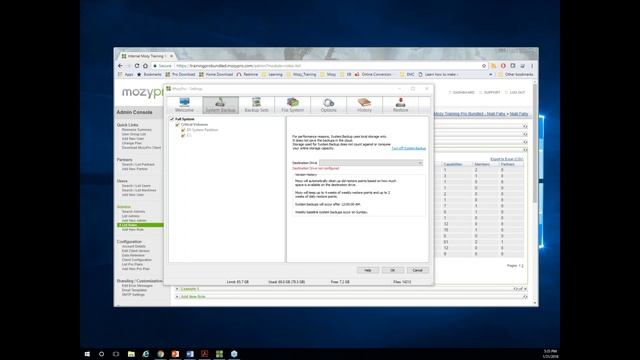Viewport: 640px width, 360px height.
Task: Open Adobe Acrobat from the taskbar
Action: 204,354
